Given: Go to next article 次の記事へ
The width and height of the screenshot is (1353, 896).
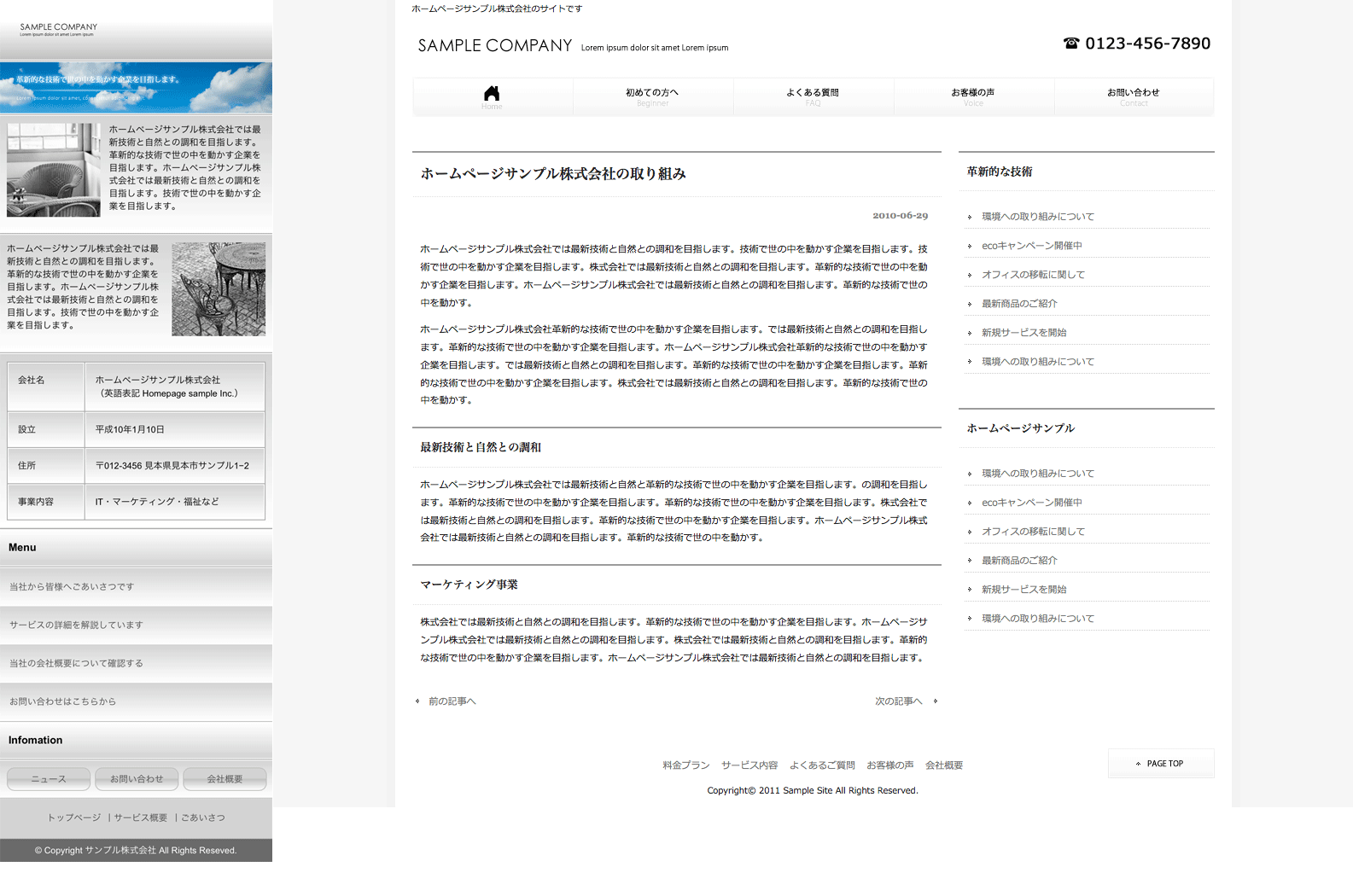Looking at the screenshot, I should pos(899,701).
